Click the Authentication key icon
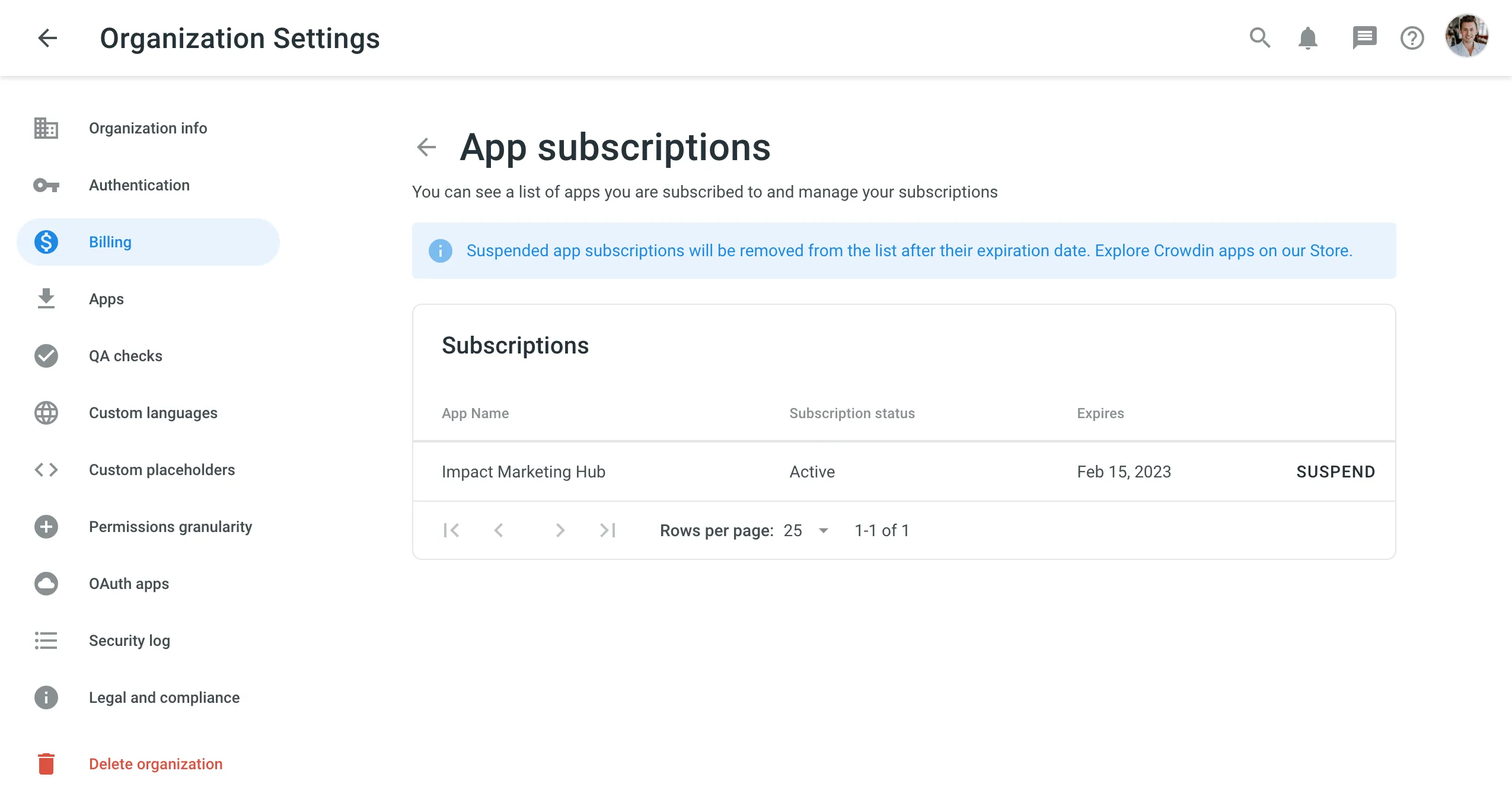Viewport: 1512px width, 809px height. tap(45, 185)
